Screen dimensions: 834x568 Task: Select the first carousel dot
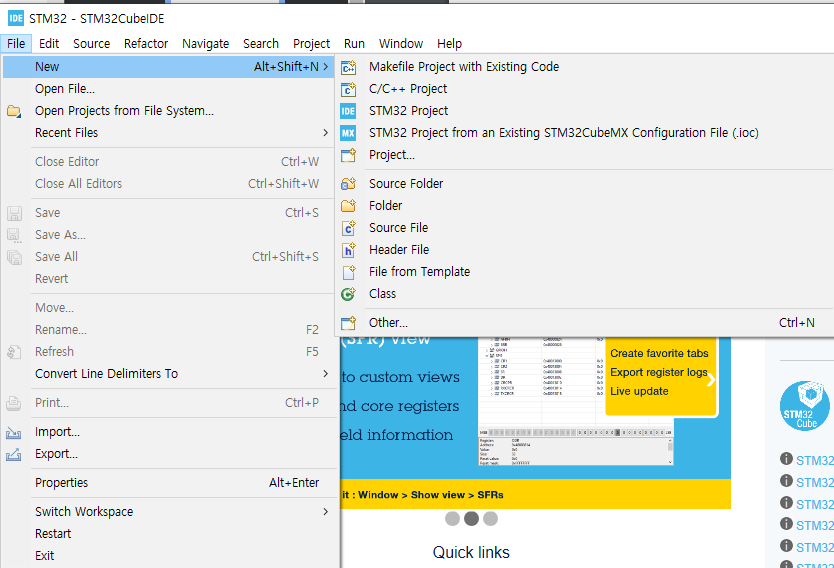[452, 519]
